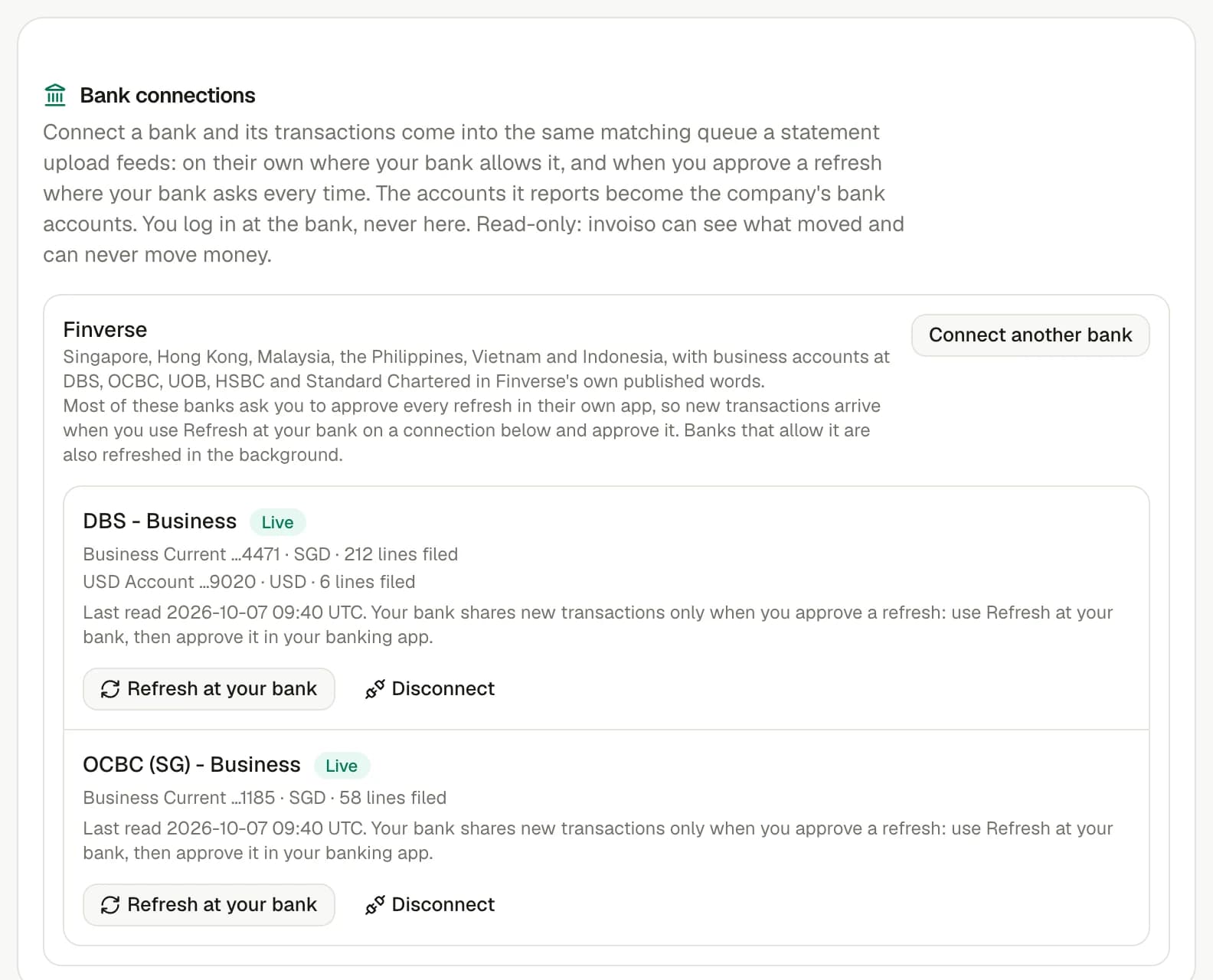Refresh the OCBC (SG) - Business connection
Screen dimensions: 1213x980
[x=209, y=905]
